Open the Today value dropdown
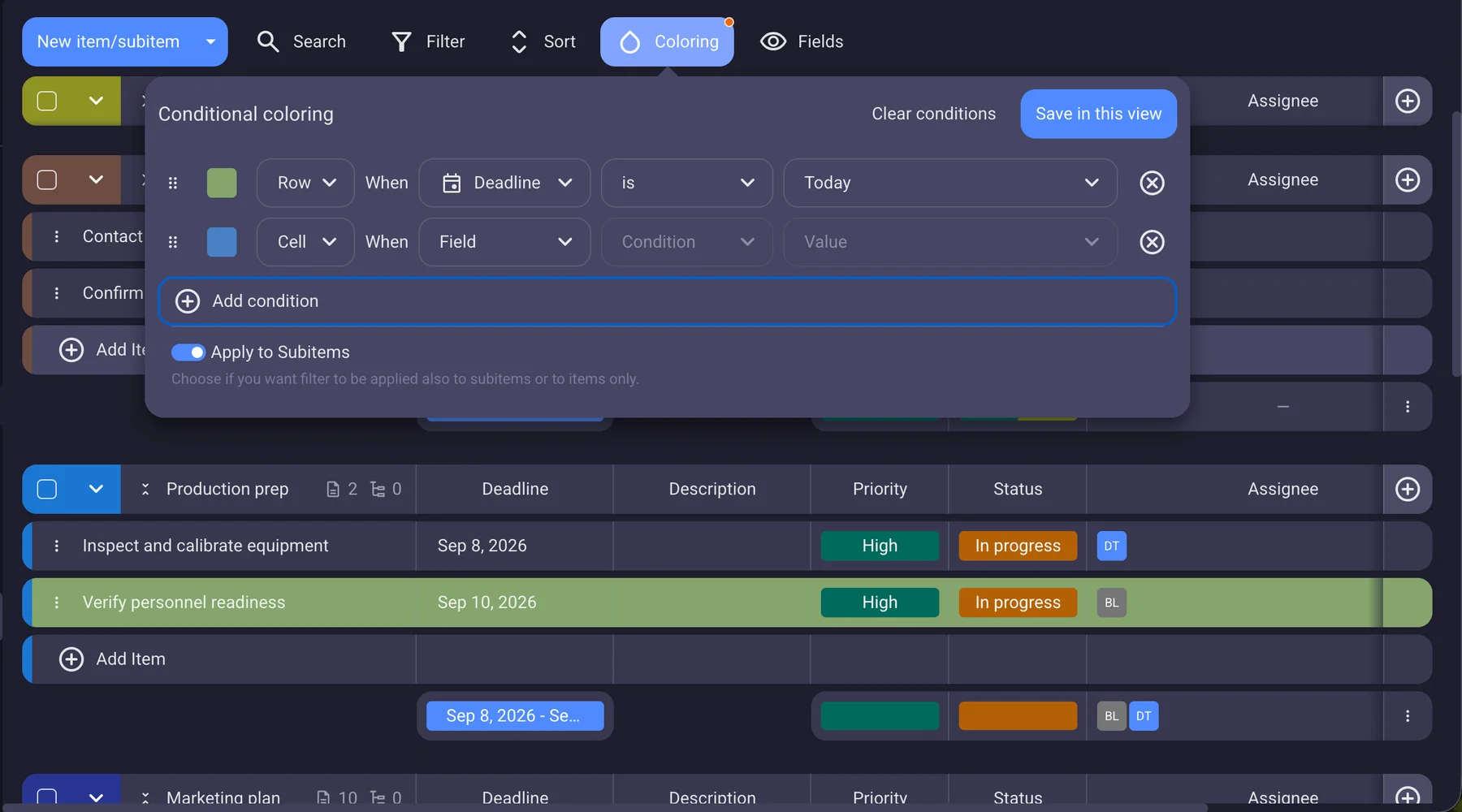This screenshot has height=812, width=1462. click(950, 183)
